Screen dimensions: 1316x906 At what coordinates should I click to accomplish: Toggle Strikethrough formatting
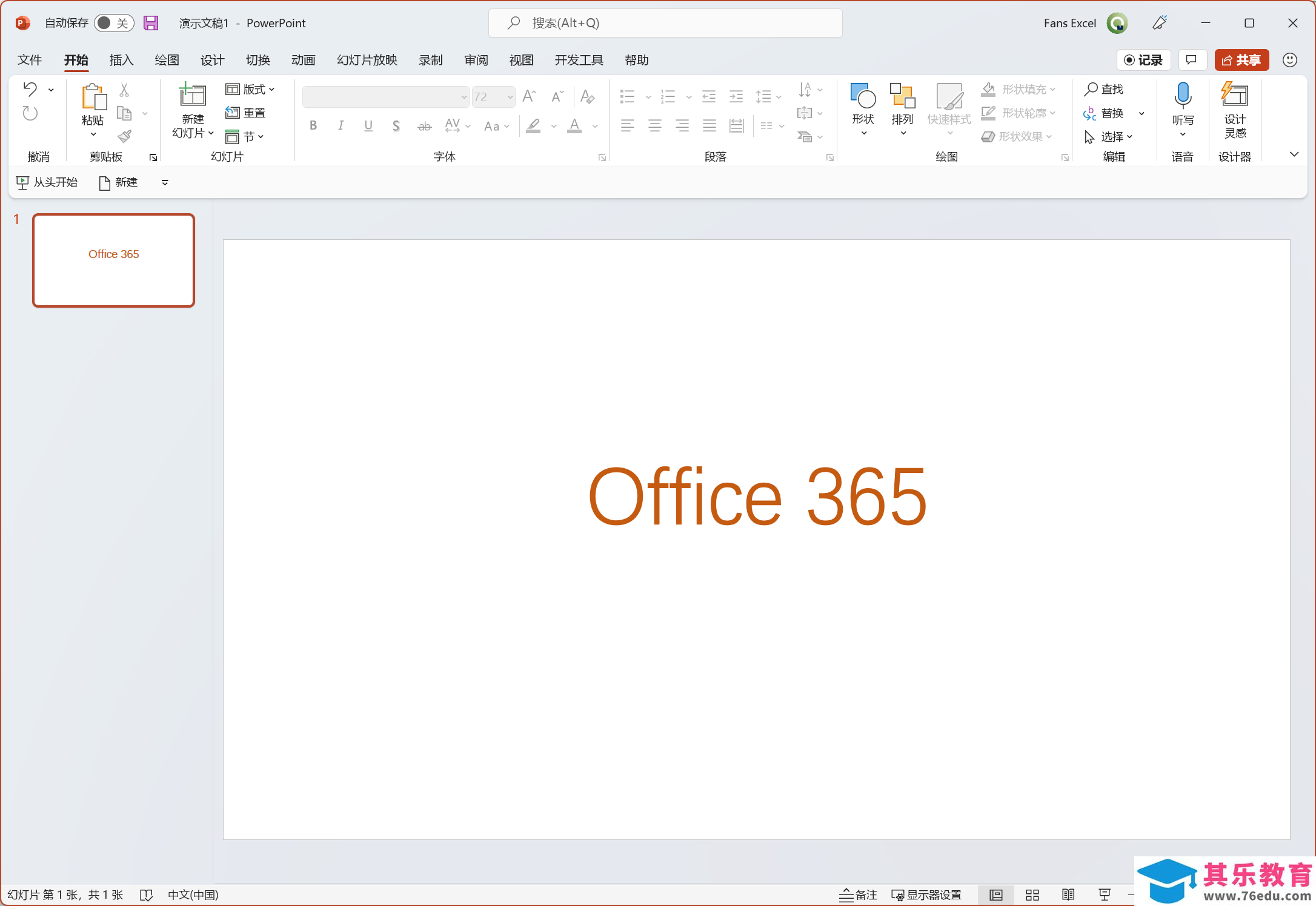424,126
